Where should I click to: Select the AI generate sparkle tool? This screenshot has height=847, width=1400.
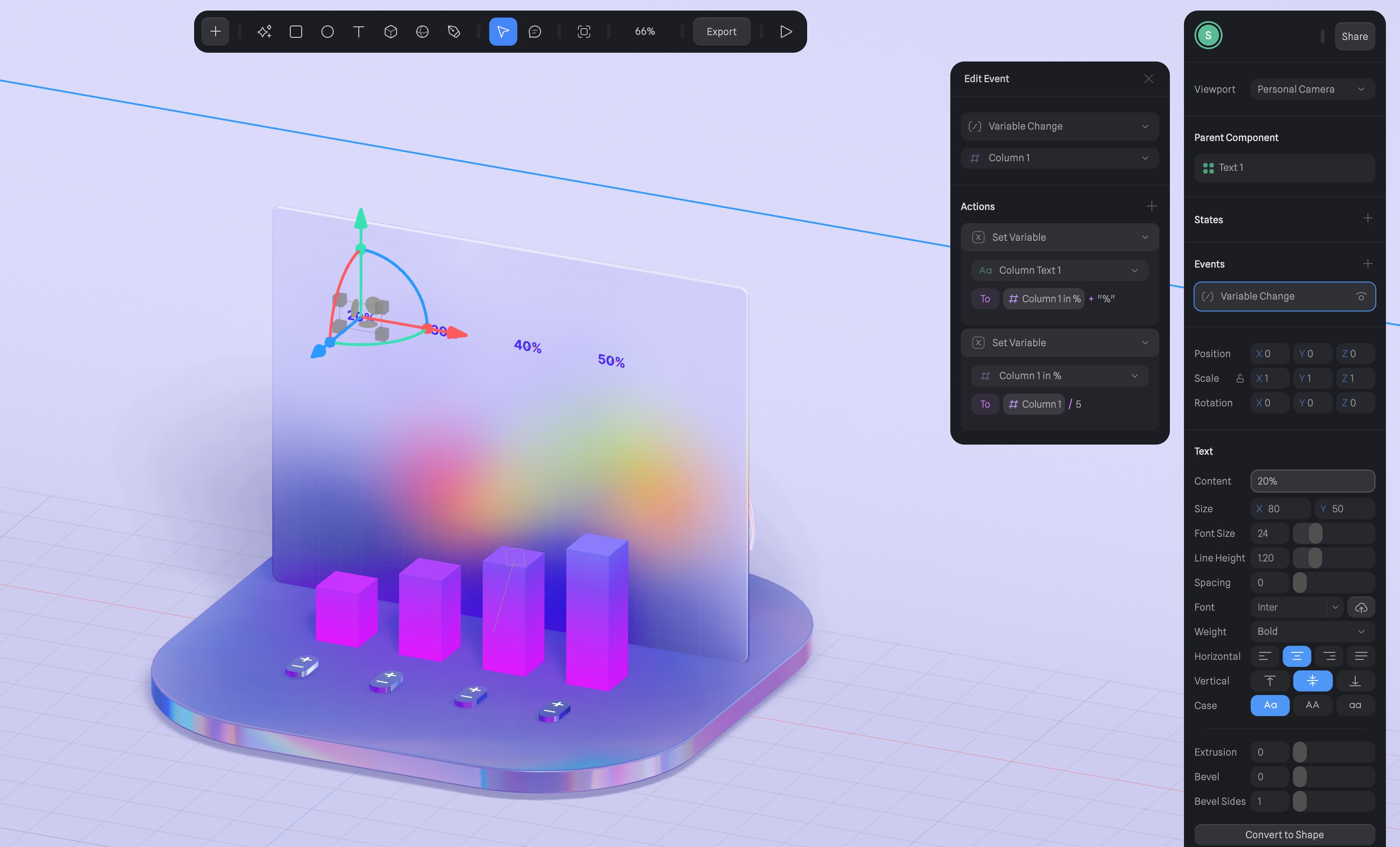click(264, 32)
